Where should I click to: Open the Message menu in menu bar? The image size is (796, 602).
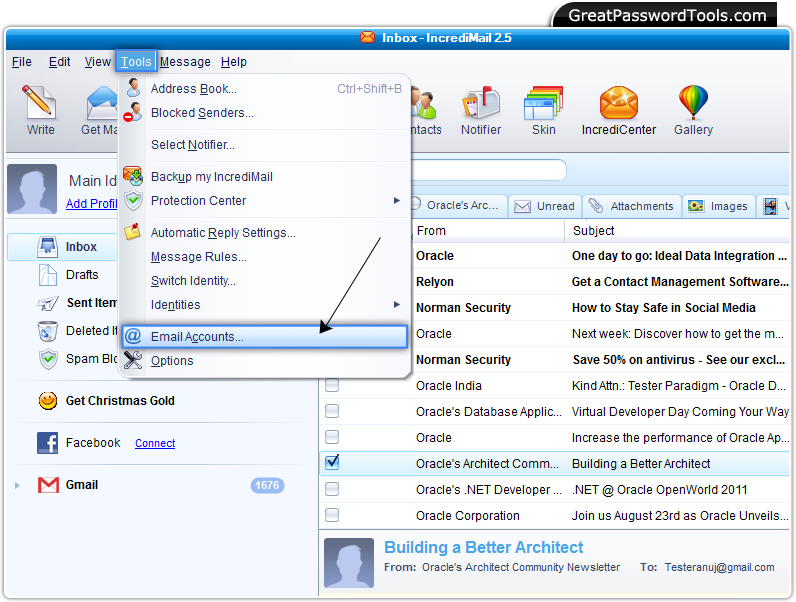pos(185,62)
